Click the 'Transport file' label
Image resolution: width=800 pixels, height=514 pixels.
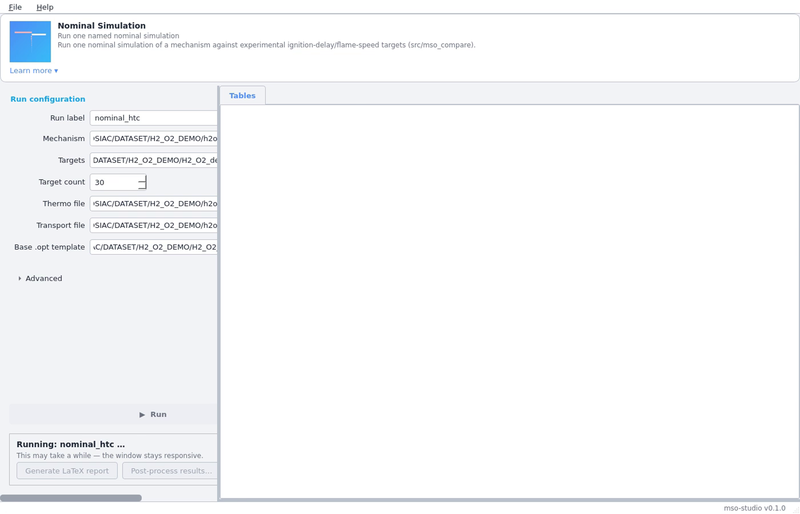[x=61, y=225]
